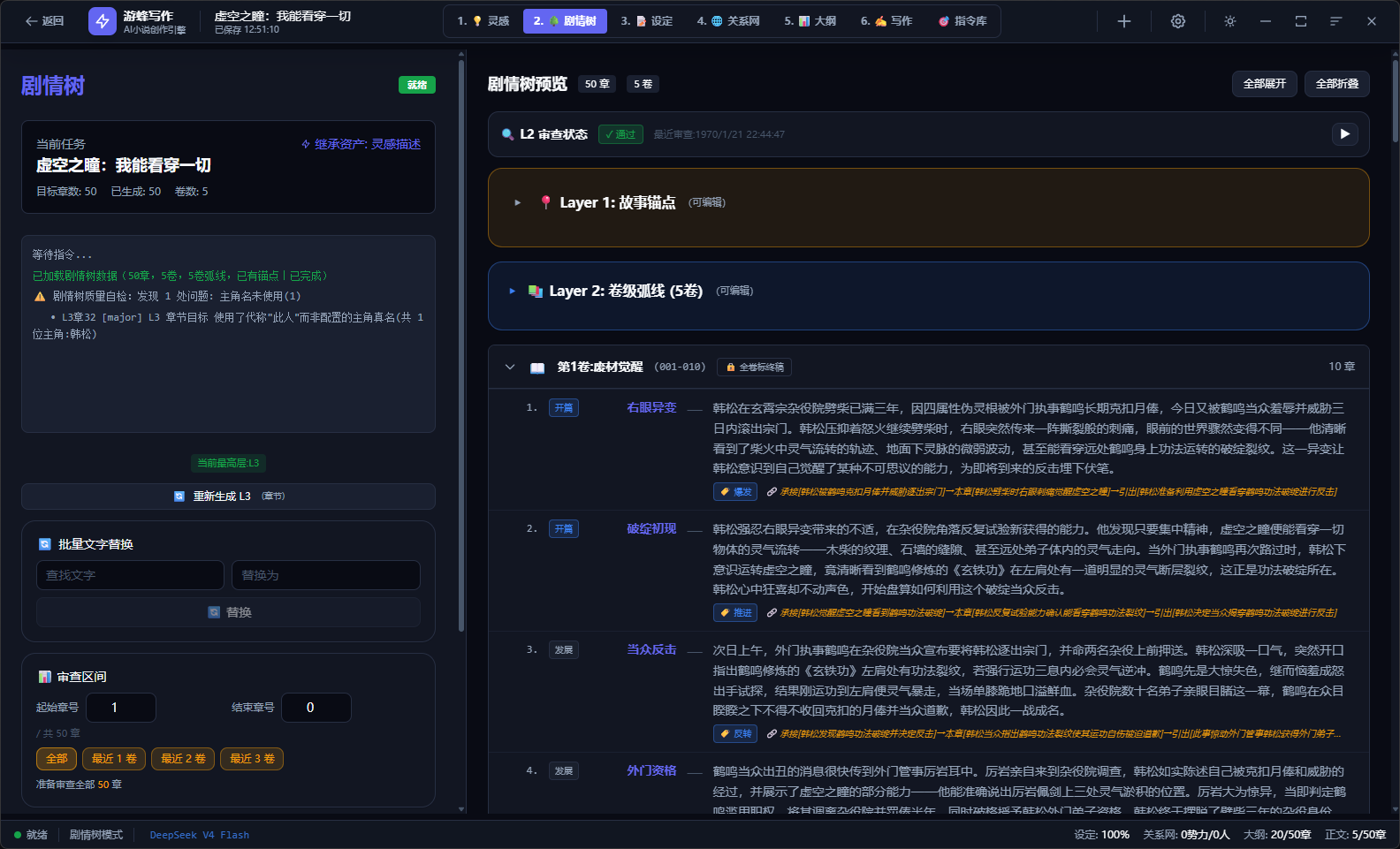
Task: Click link icon under chapter 1 summary
Action: coord(772,492)
